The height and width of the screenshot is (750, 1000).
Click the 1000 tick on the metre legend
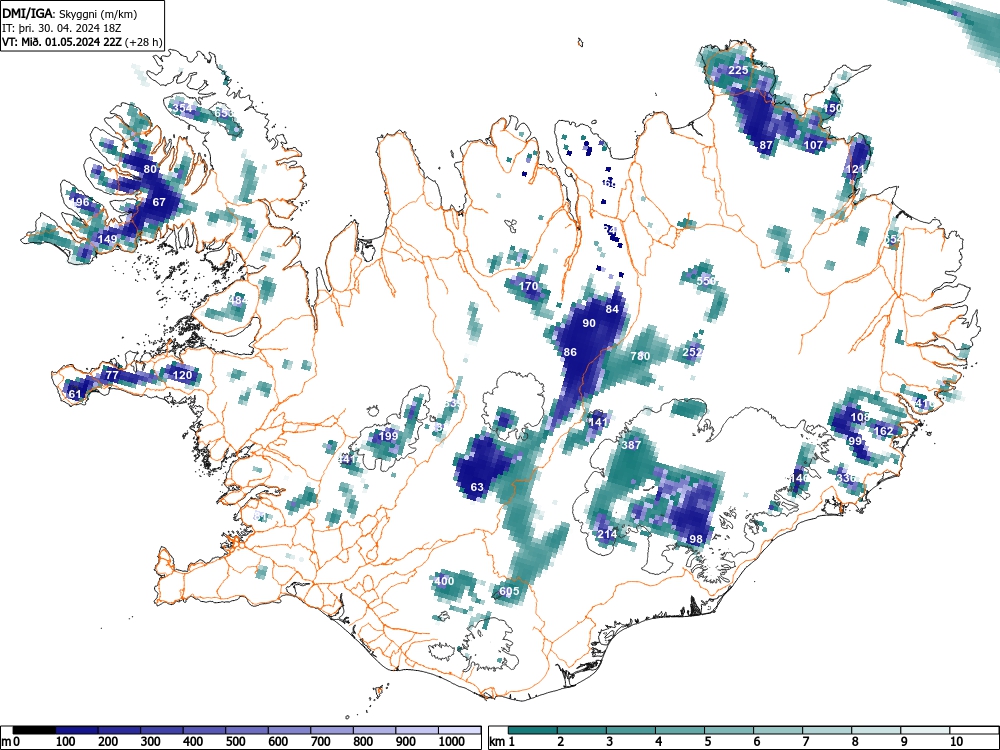[x=452, y=742]
